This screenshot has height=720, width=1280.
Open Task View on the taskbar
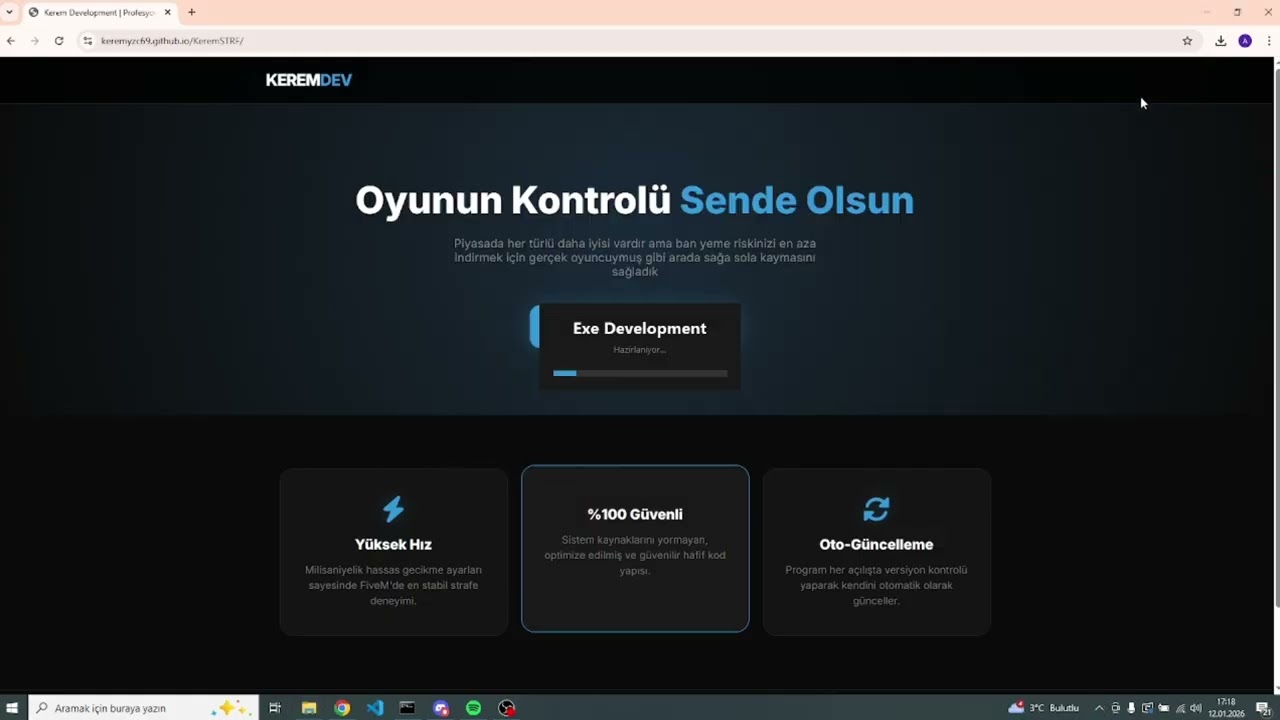point(276,708)
